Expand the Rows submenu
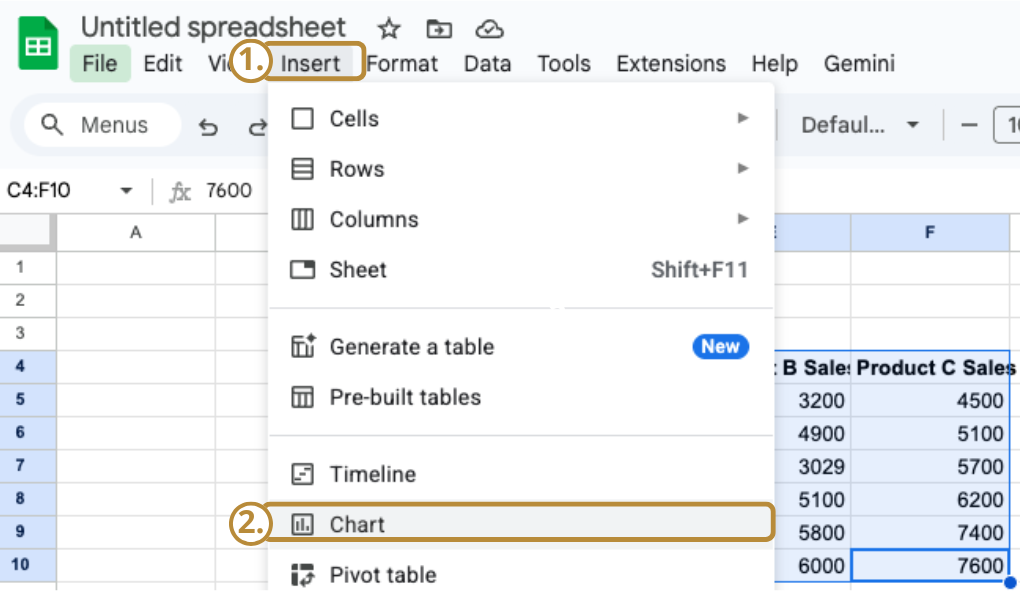Image resolution: width=1020 pixels, height=598 pixels. tap(743, 168)
